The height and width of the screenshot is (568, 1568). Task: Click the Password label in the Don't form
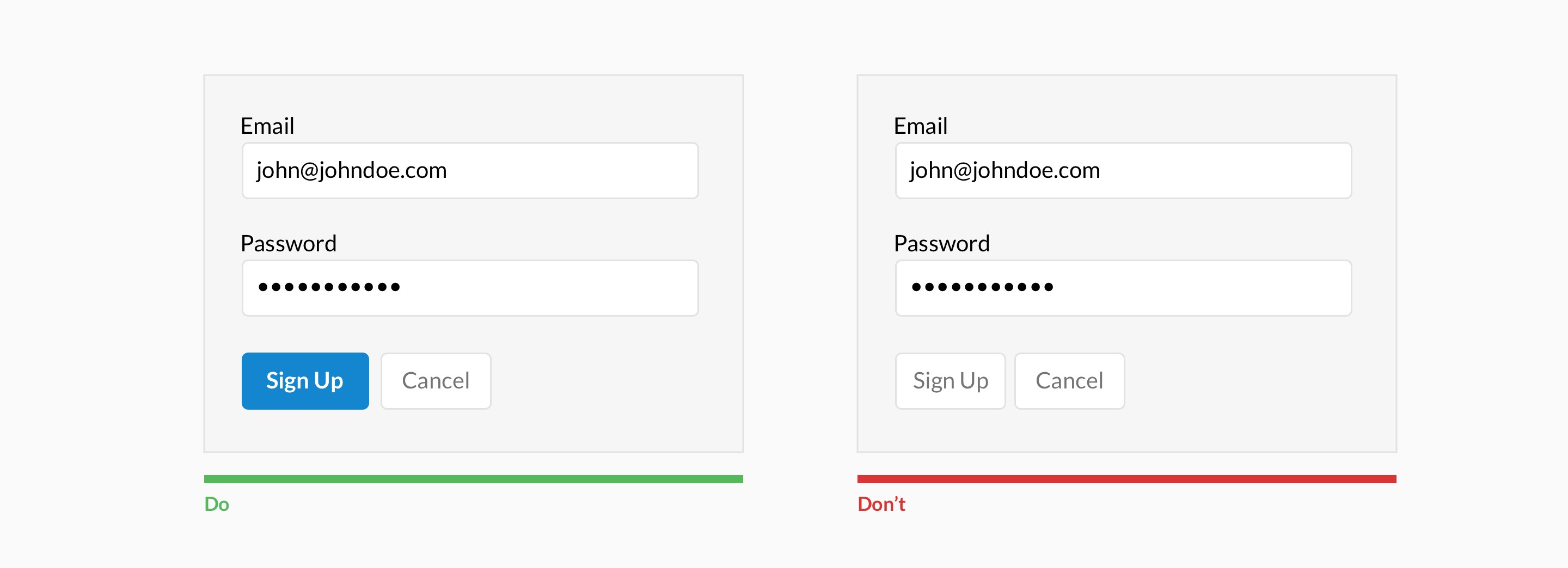(942, 243)
